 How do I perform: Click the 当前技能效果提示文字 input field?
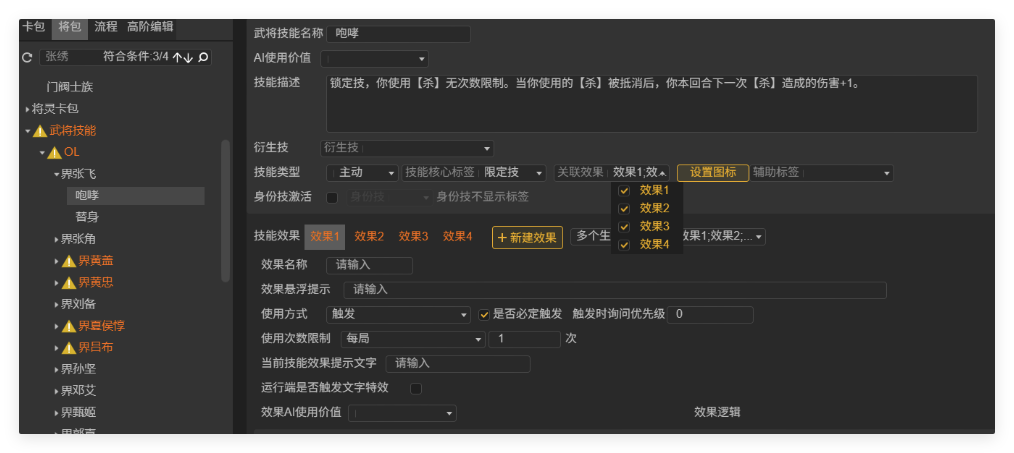[x=458, y=364]
